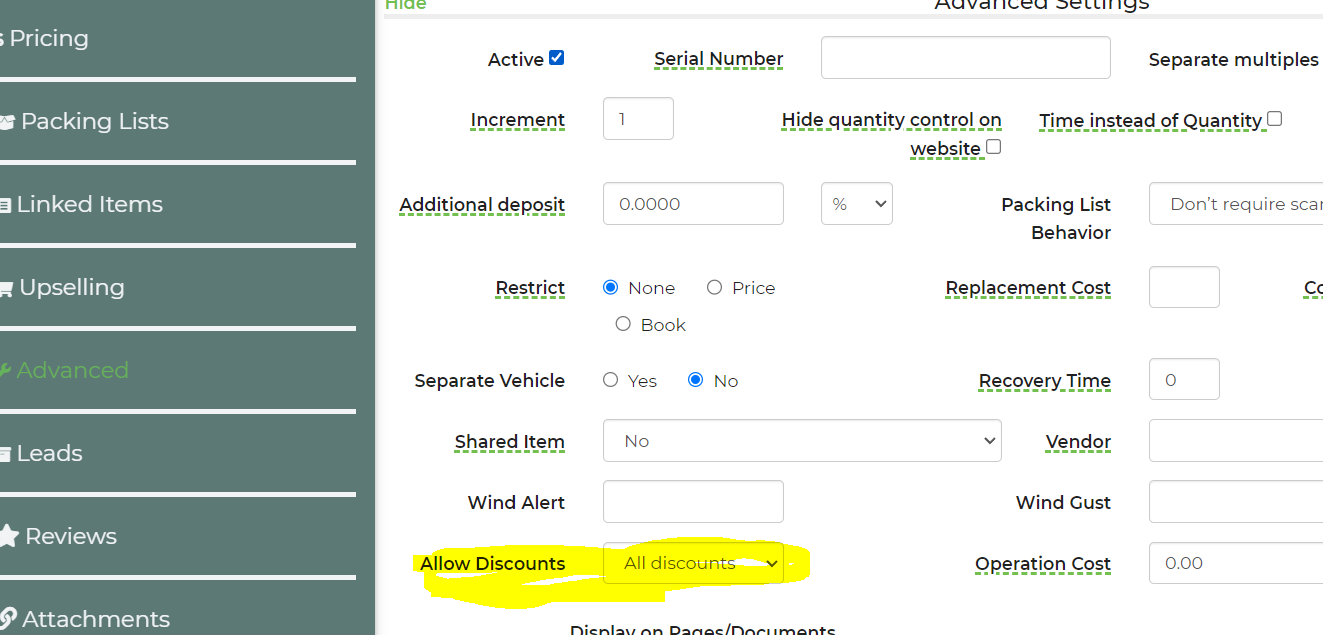The image size is (1323, 635).
Task: Enable Hide quantity control on website
Action: (x=993, y=147)
